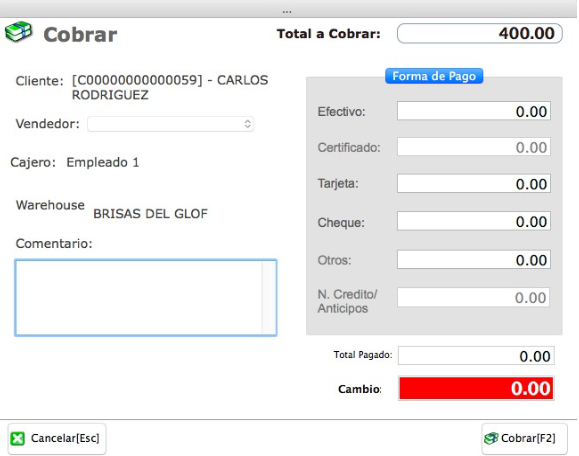Select the Forma de Pago tab label

coord(434,76)
